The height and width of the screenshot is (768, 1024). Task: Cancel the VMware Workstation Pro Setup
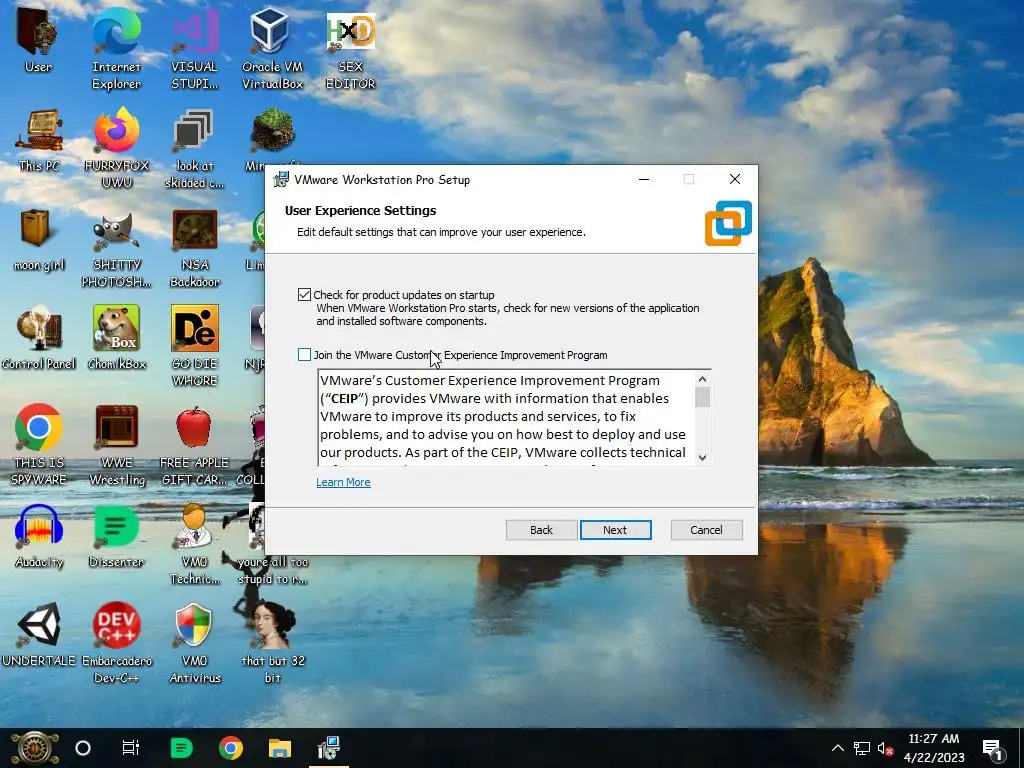pos(707,530)
